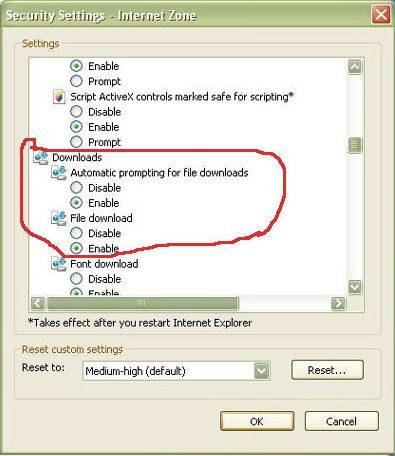Viewport: 395px width, 456px height.
Task: Click the File download setting icon
Action: 59,218
